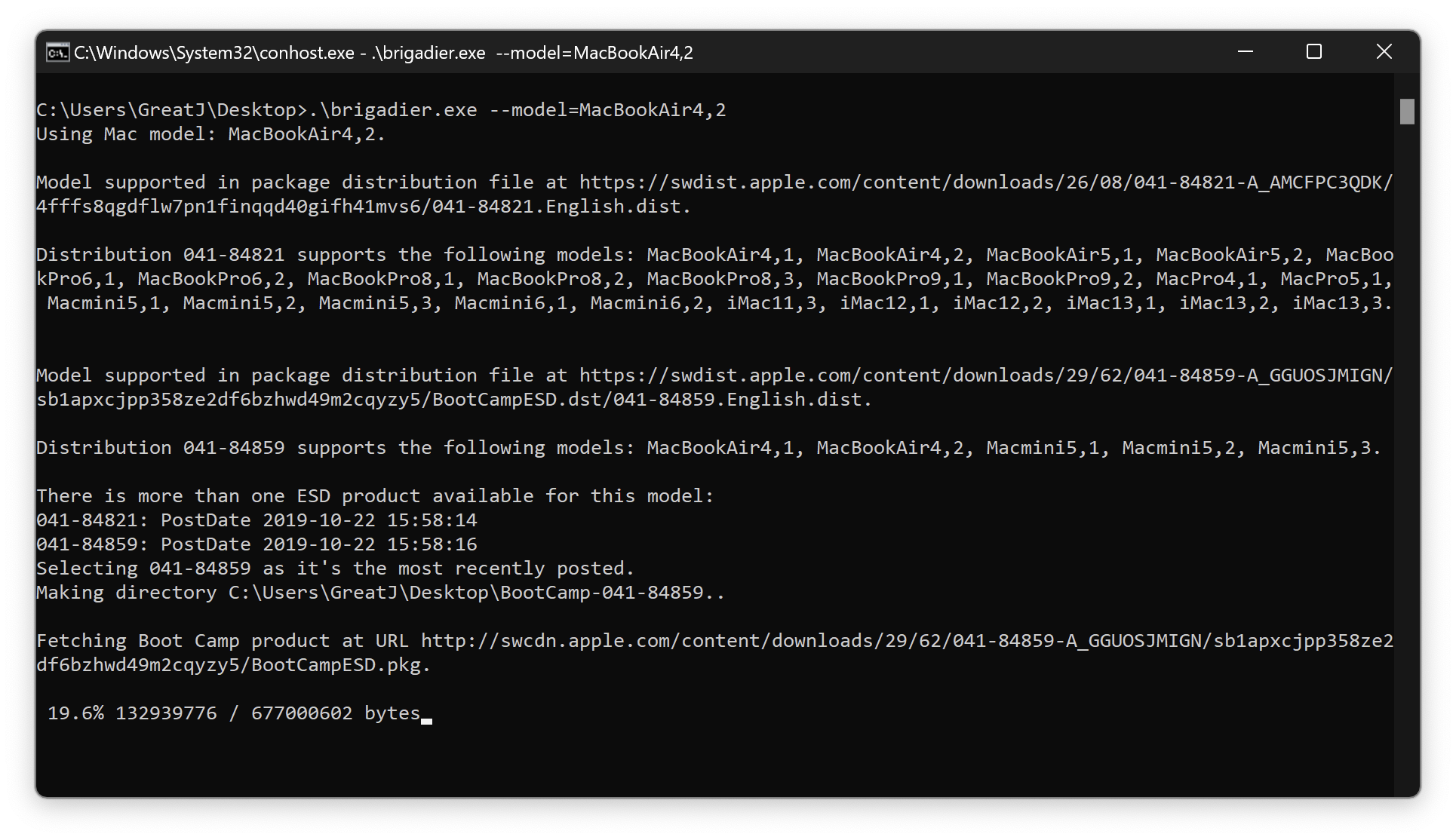This screenshot has height=840, width=1456.
Task: Click the 'Making directory' BootCamp path line
Action: 380,593
